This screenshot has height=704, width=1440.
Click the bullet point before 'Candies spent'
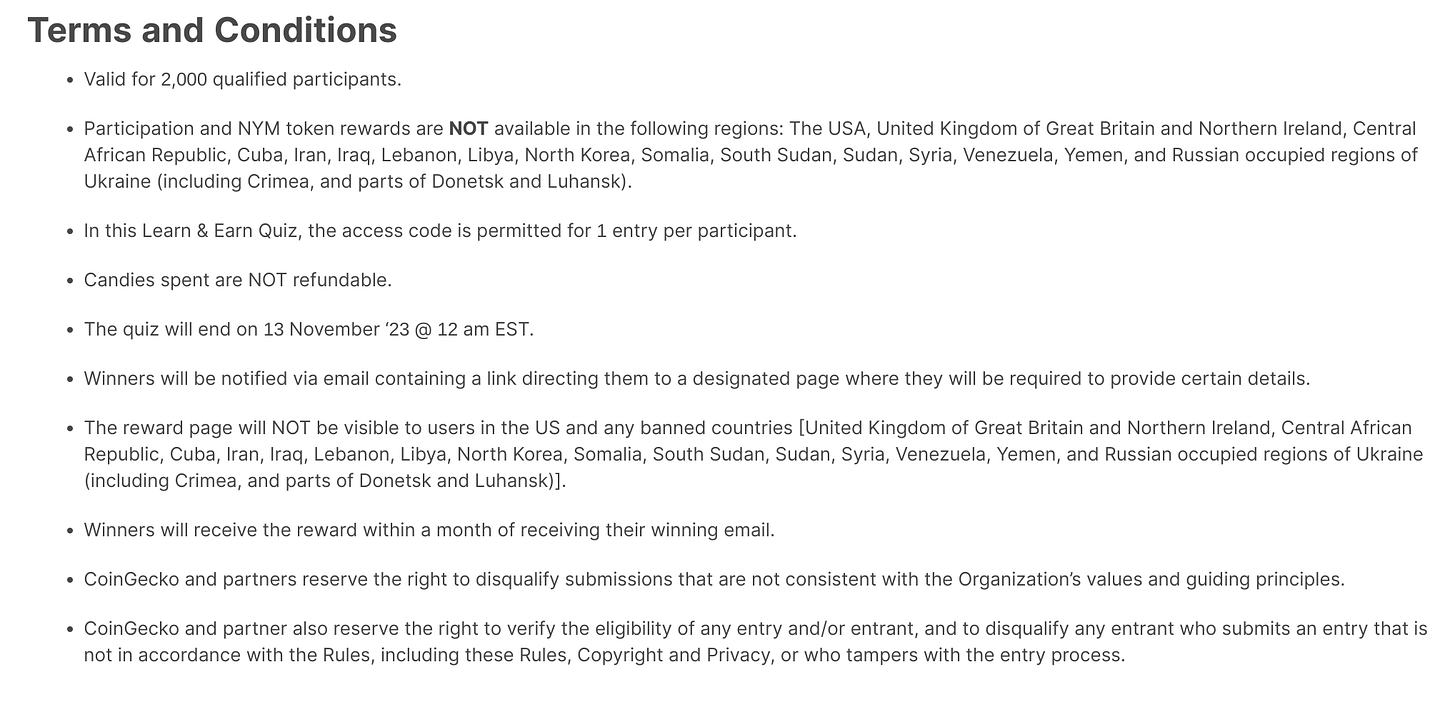pyautogui.click(x=69, y=281)
